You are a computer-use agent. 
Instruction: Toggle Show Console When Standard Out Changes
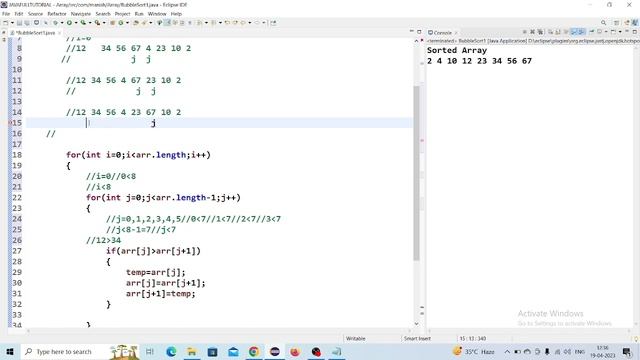point(573,32)
